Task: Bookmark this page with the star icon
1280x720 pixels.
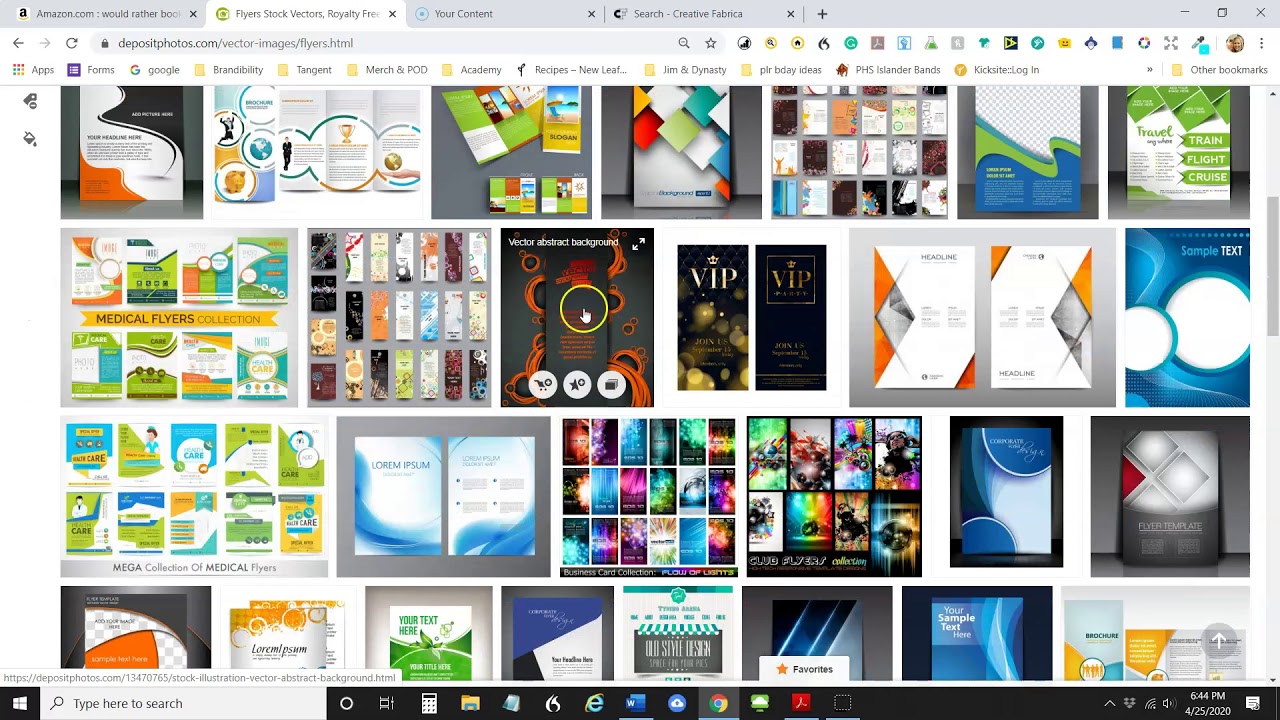Action: pos(711,43)
